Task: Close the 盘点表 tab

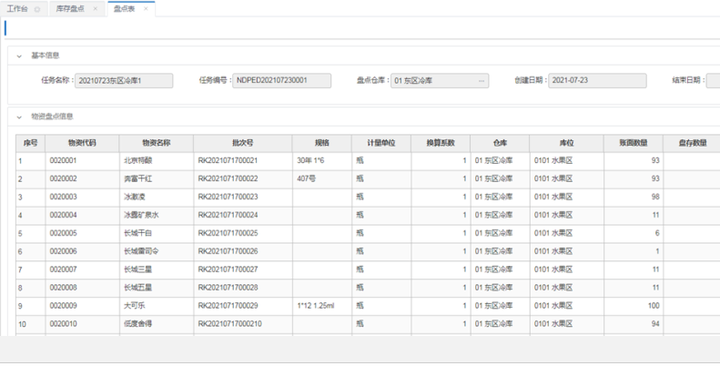Action: coord(146,9)
